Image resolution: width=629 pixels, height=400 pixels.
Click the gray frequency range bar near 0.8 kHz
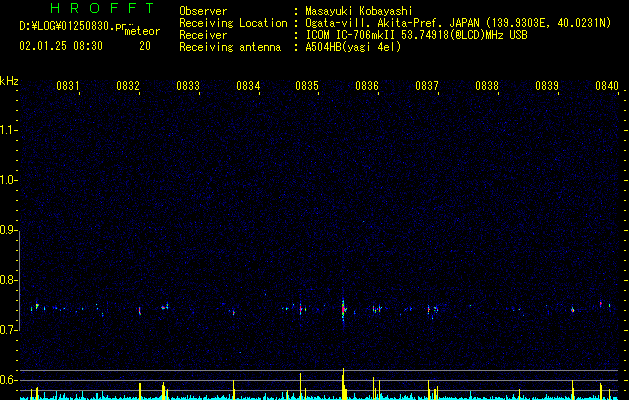19,281
